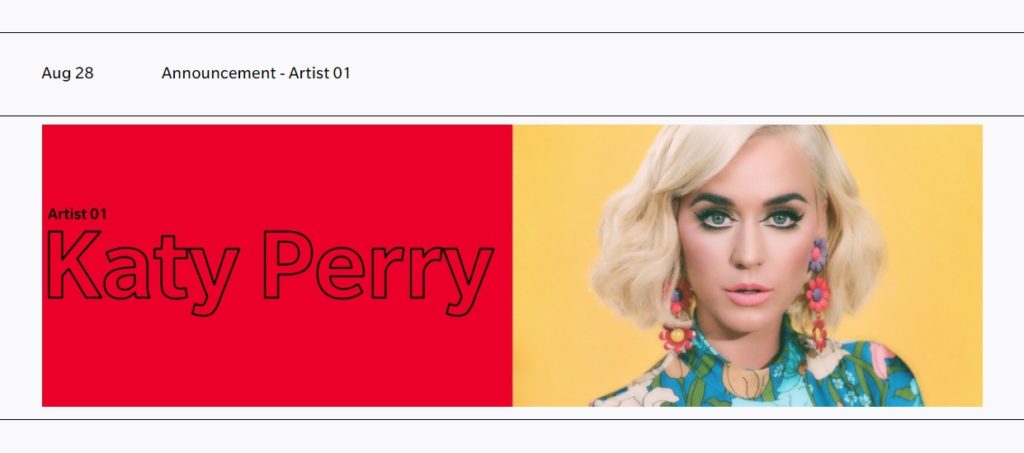Click the letter y ending Perry

point(469,281)
